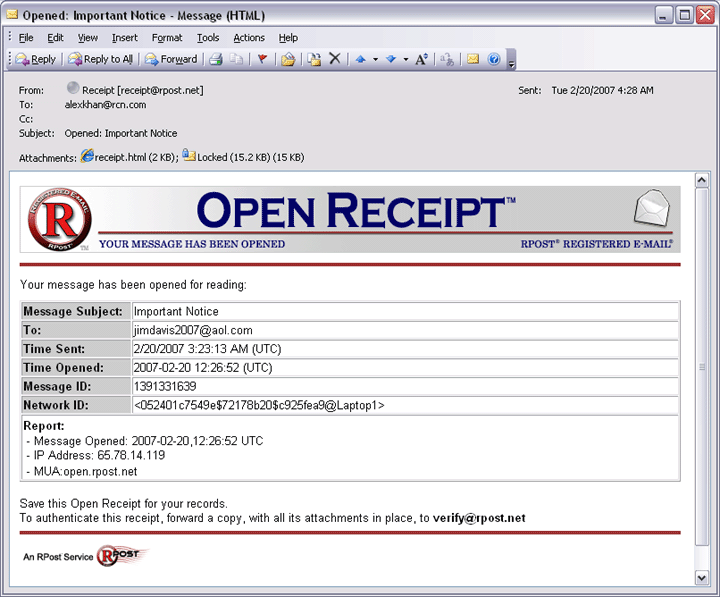Open the Insert menu
This screenshot has height=597, width=720.
(124, 38)
